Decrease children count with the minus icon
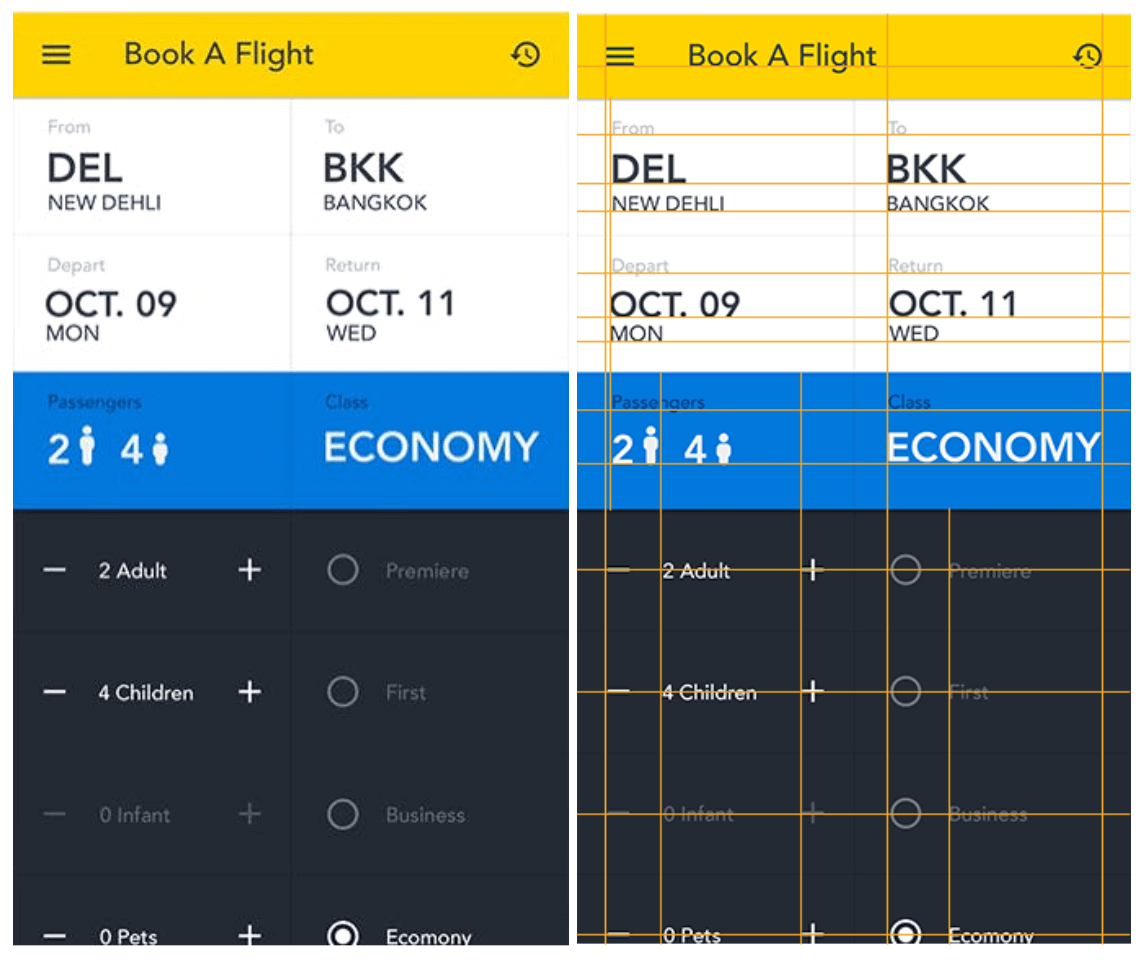 pyautogui.click(x=55, y=692)
